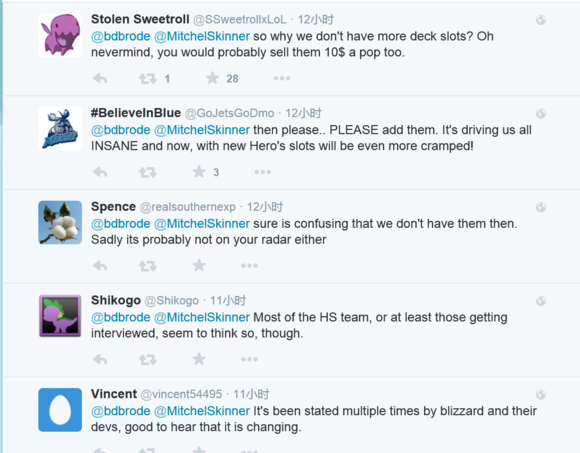Viewport: 580px width, 453px height.
Task: Favorite Spence's tweet
Action: 199,265
